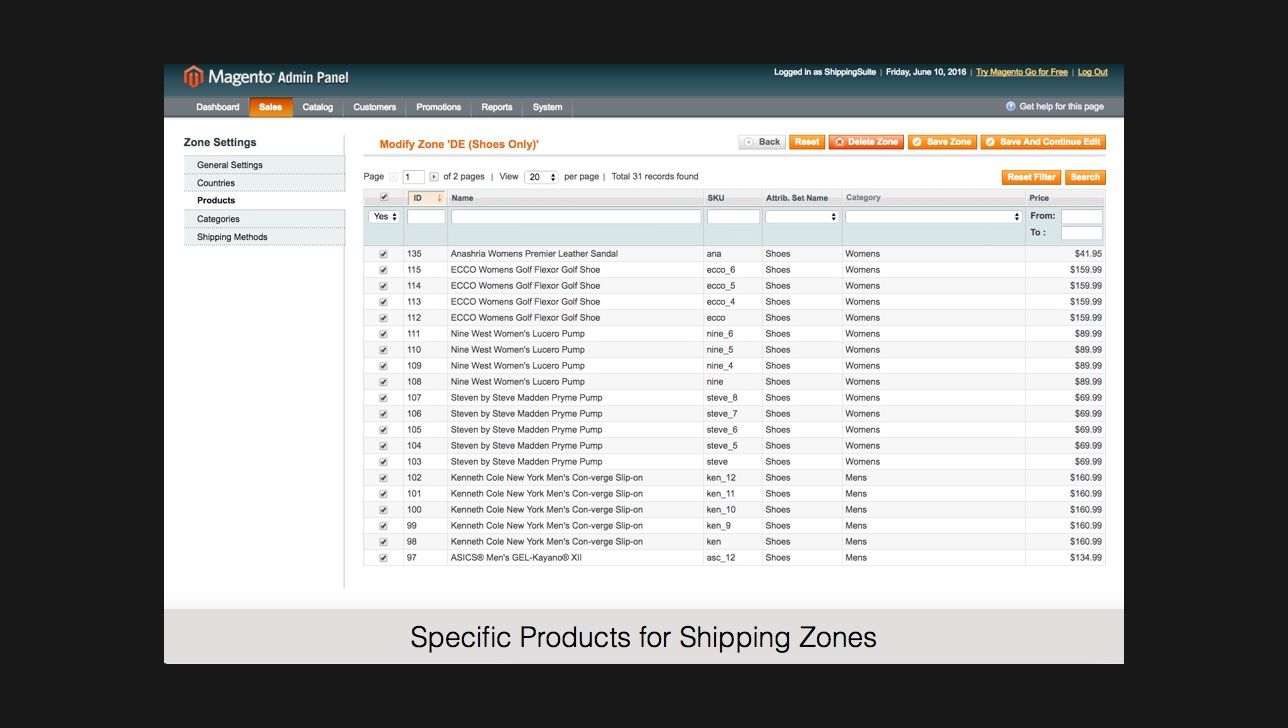1288x728 pixels.
Task: Click the Get help for this page icon
Action: point(1011,107)
